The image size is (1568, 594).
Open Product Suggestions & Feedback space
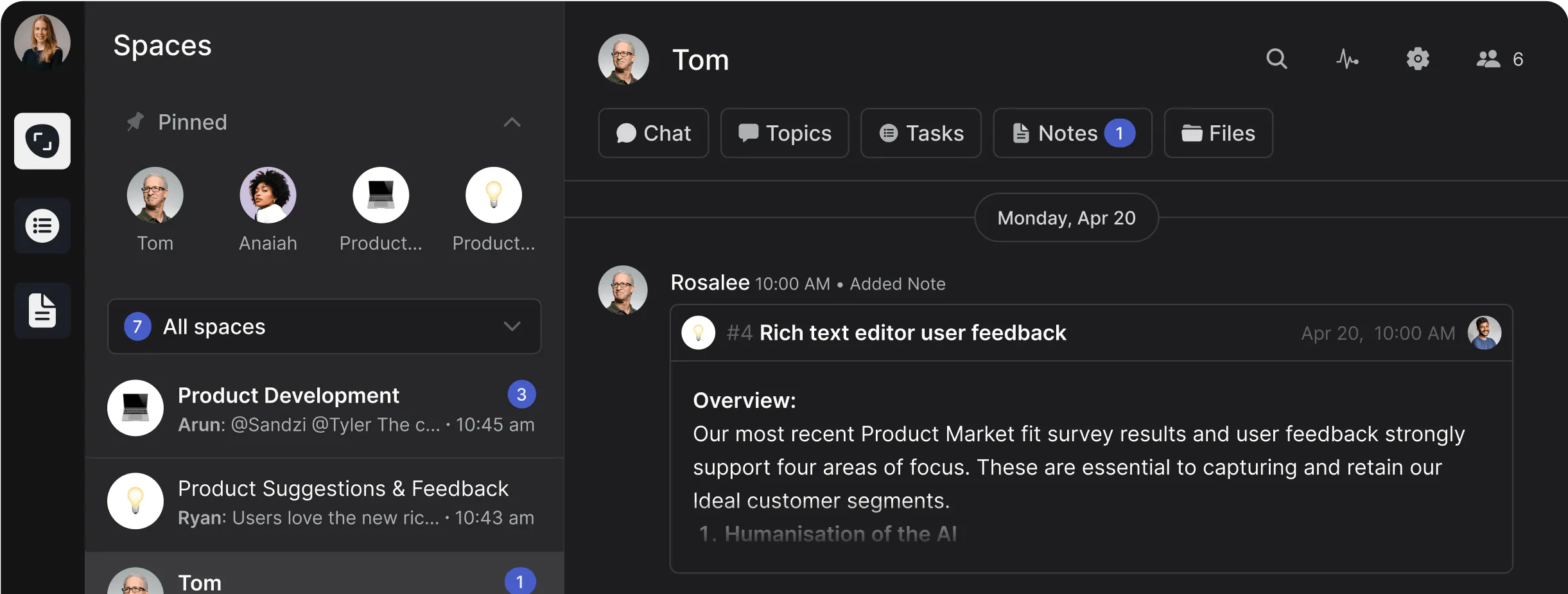(324, 503)
